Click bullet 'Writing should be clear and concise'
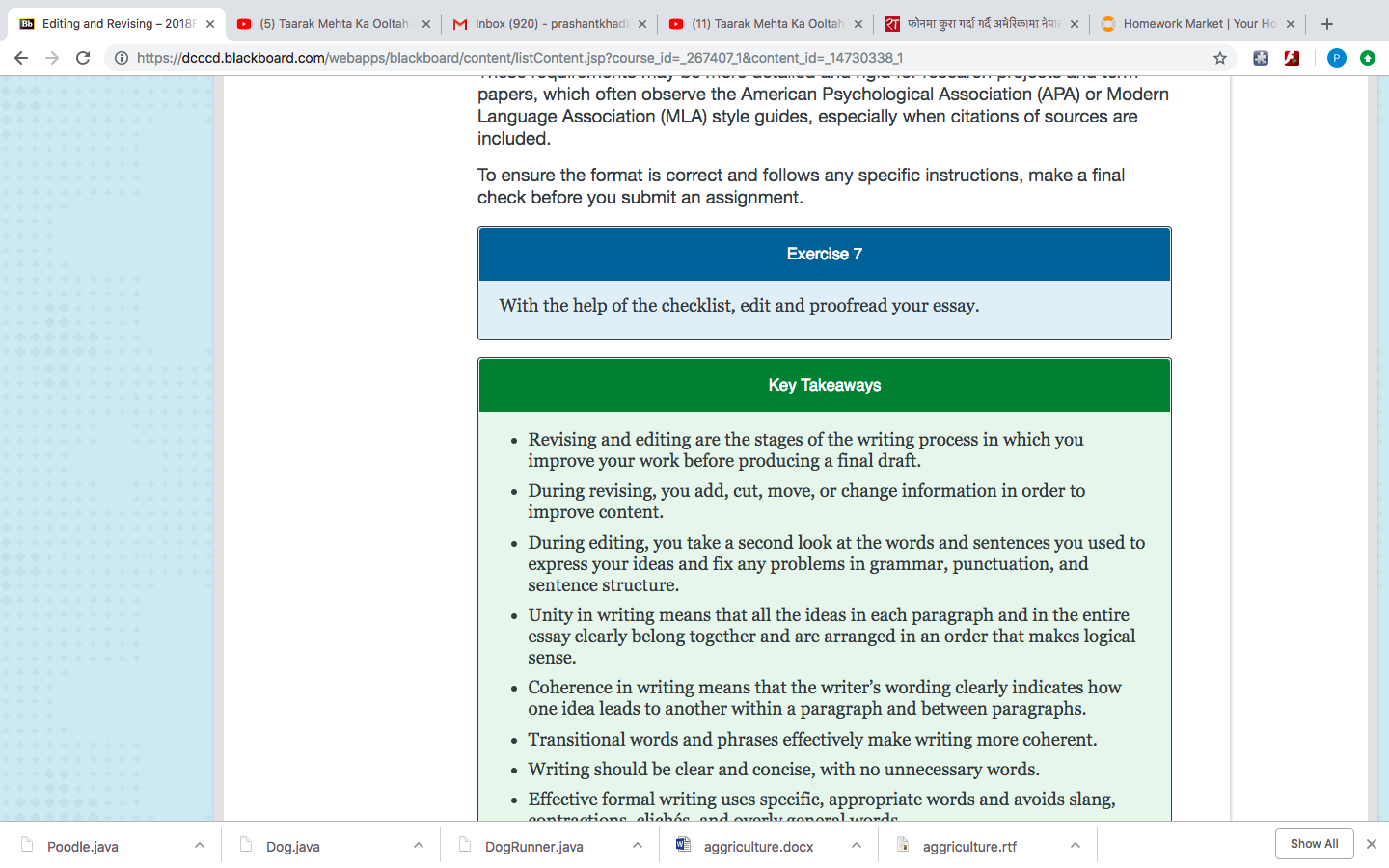 click(x=783, y=770)
